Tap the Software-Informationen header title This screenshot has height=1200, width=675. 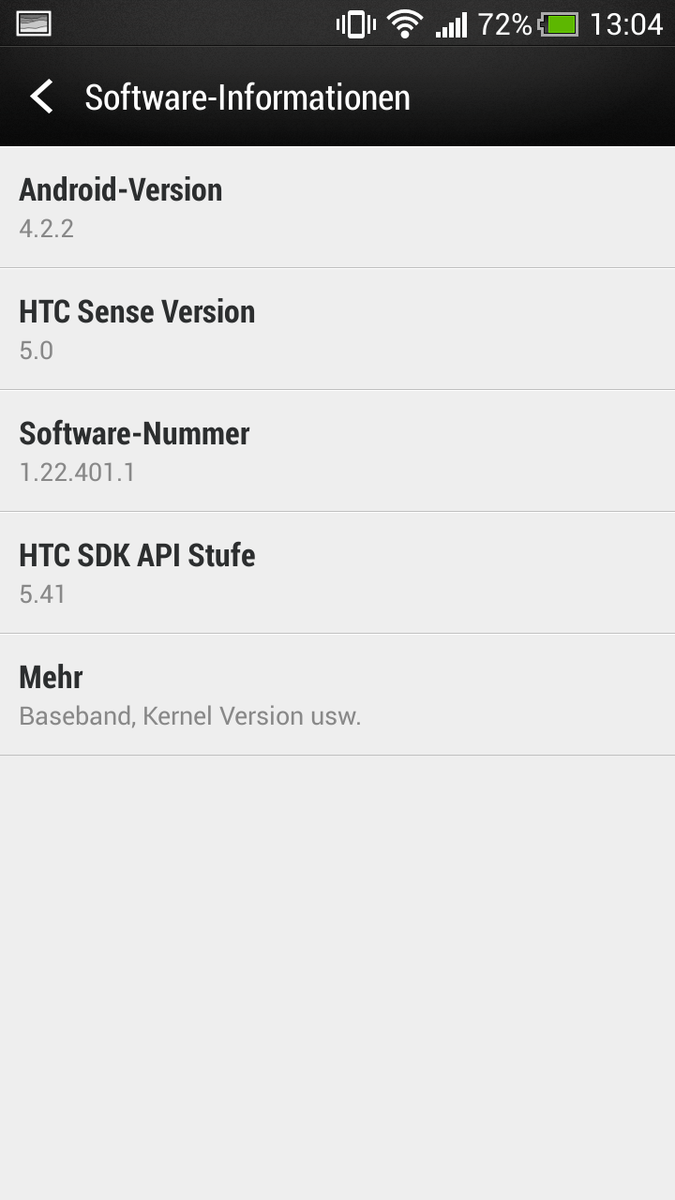[x=247, y=97]
